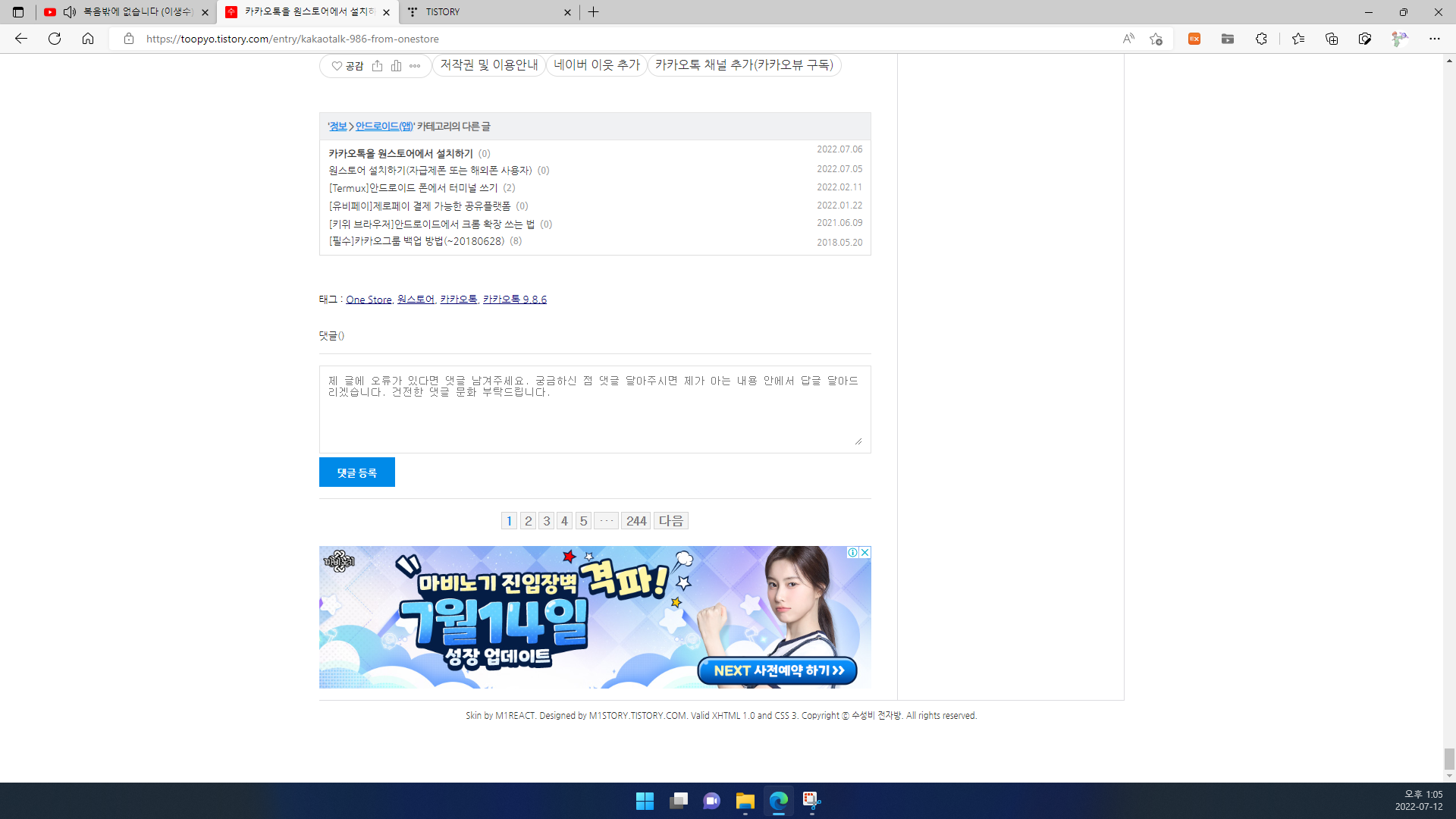Image resolution: width=1456 pixels, height=819 pixels.
Task: Open the share icon next to 공감
Action: coord(378,65)
